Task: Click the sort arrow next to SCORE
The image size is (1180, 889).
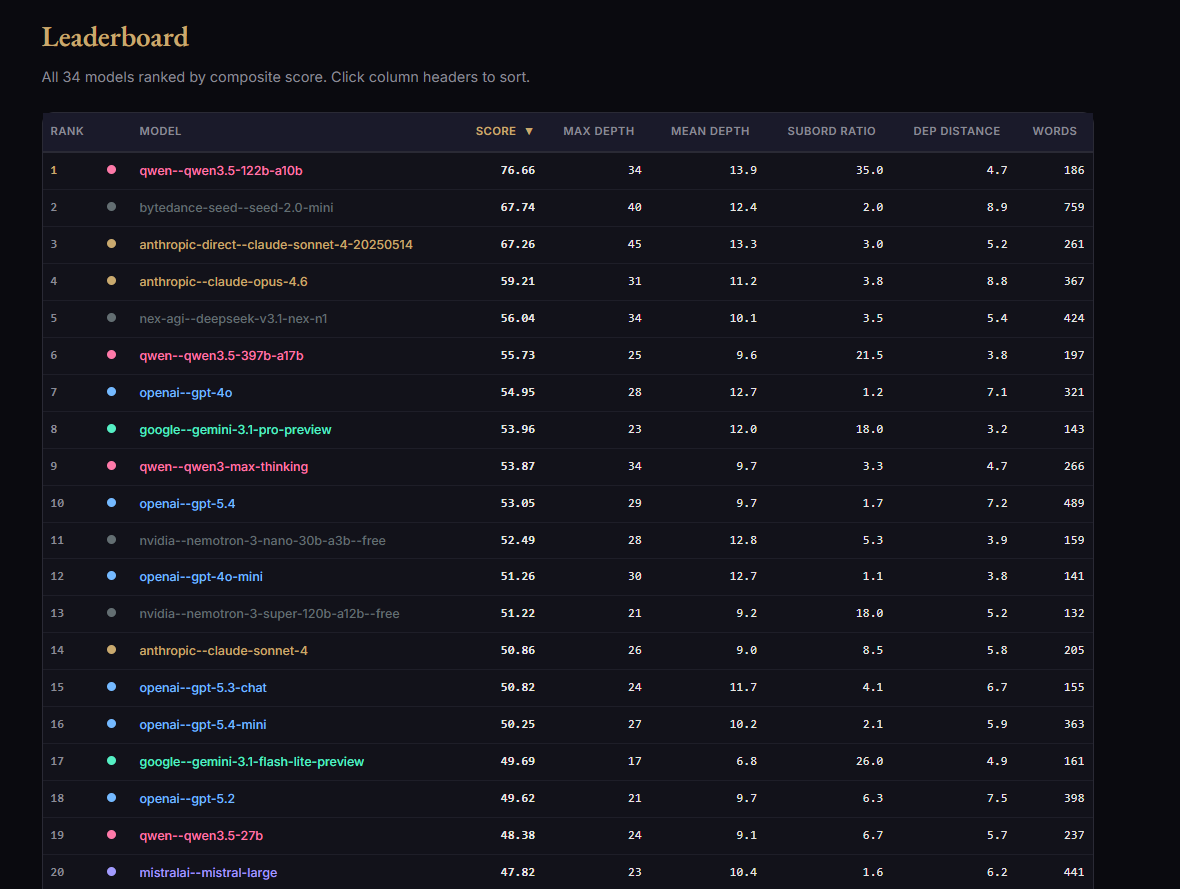Action: coord(529,132)
